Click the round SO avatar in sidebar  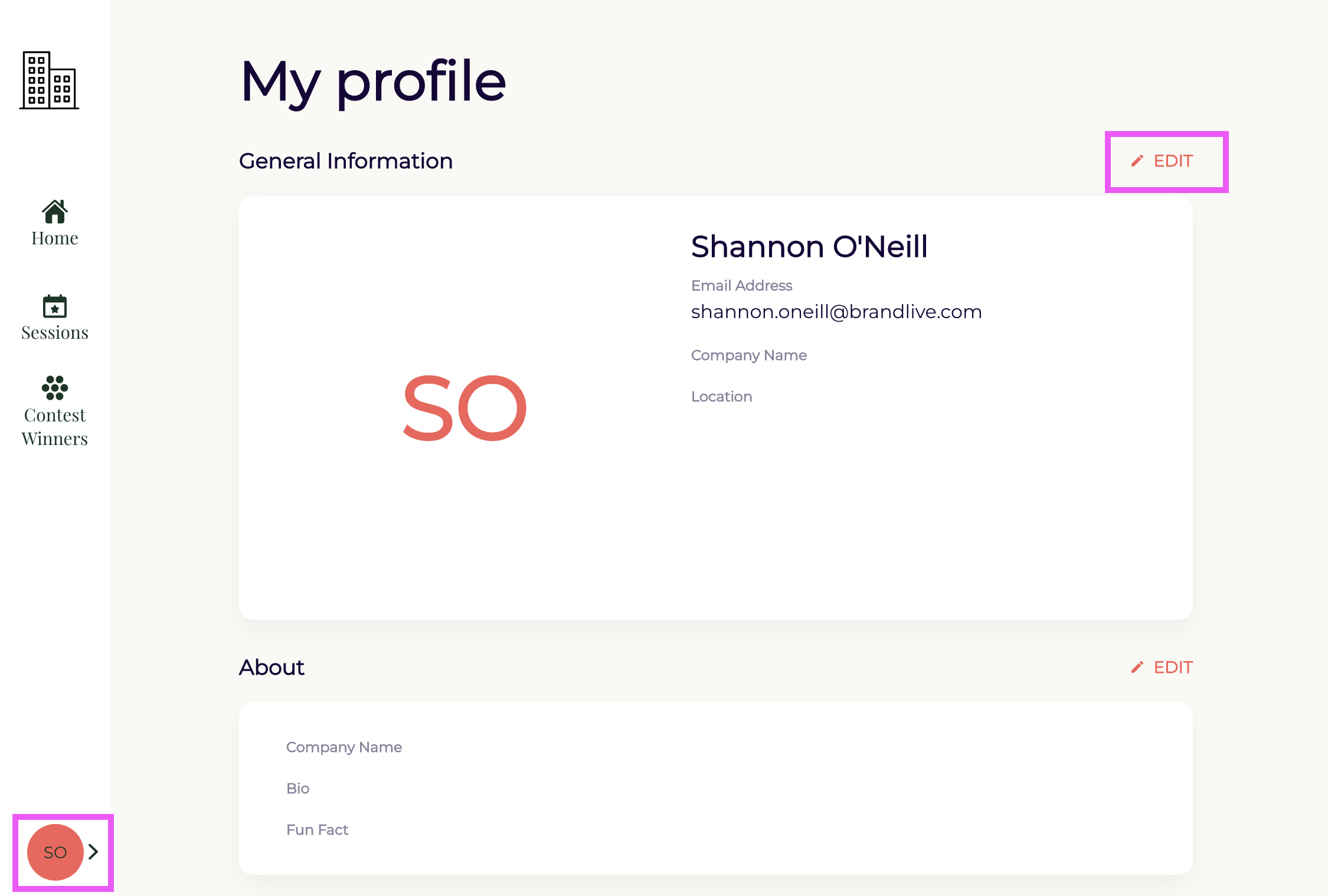55,852
